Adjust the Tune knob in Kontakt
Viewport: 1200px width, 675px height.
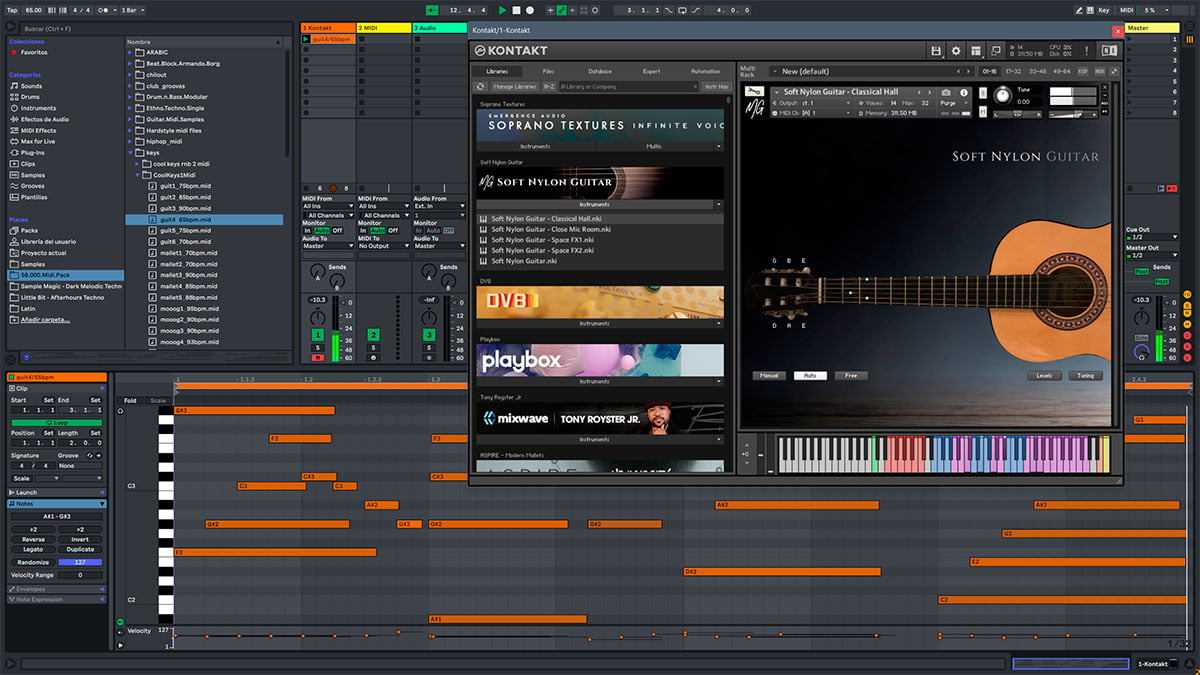point(1002,97)
